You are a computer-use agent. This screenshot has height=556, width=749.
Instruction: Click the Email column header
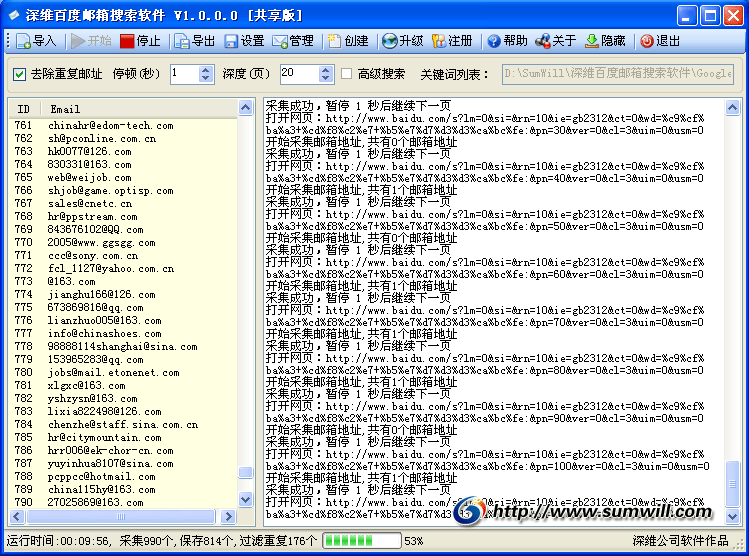click(139, 109)
